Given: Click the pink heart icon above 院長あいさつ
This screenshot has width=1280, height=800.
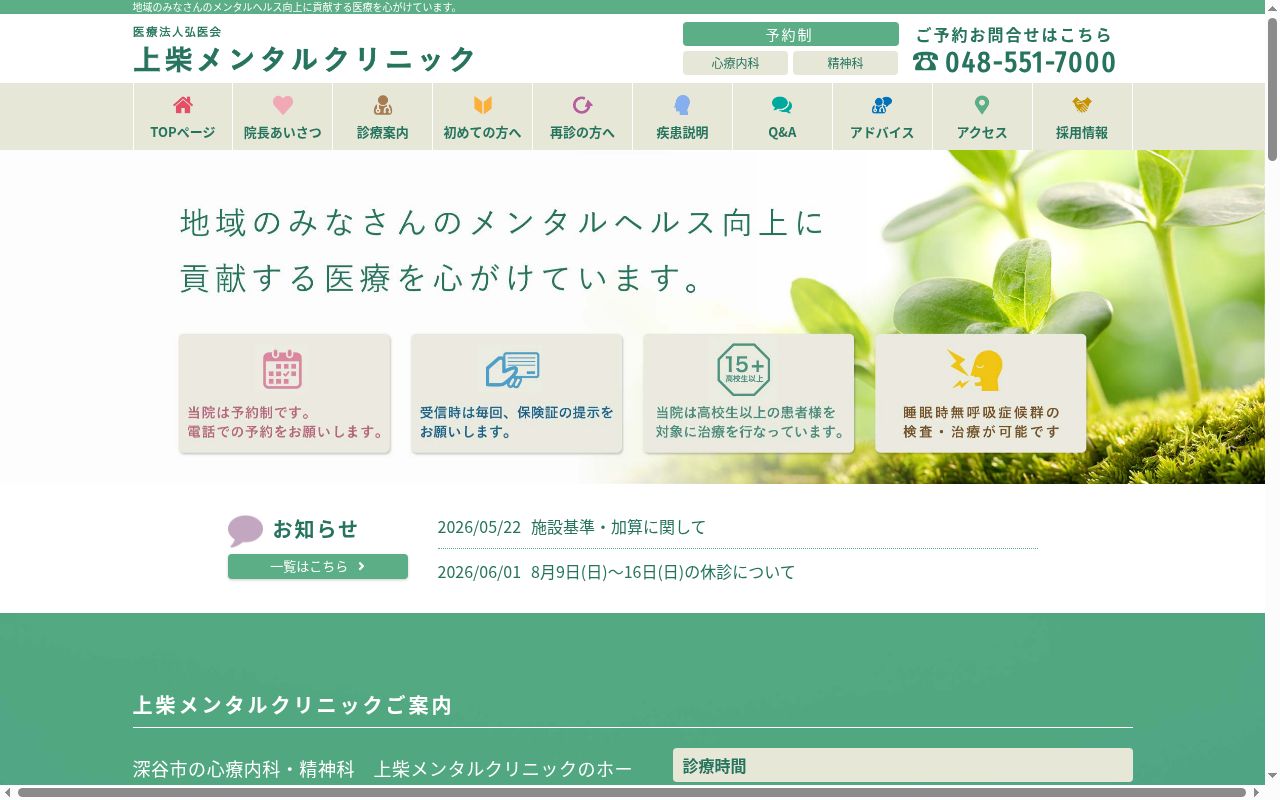Looking at the screenshot, I should click(283, 105).
